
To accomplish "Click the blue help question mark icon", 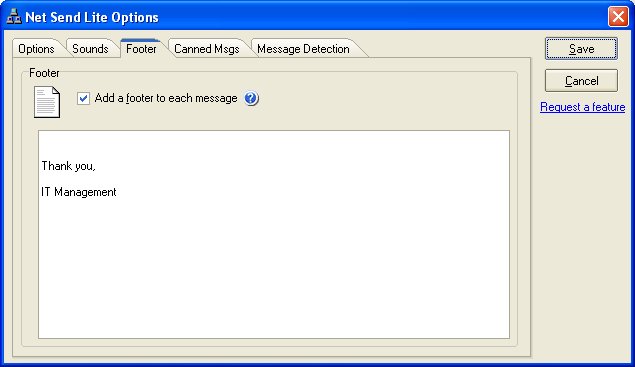I will [251, 98].
